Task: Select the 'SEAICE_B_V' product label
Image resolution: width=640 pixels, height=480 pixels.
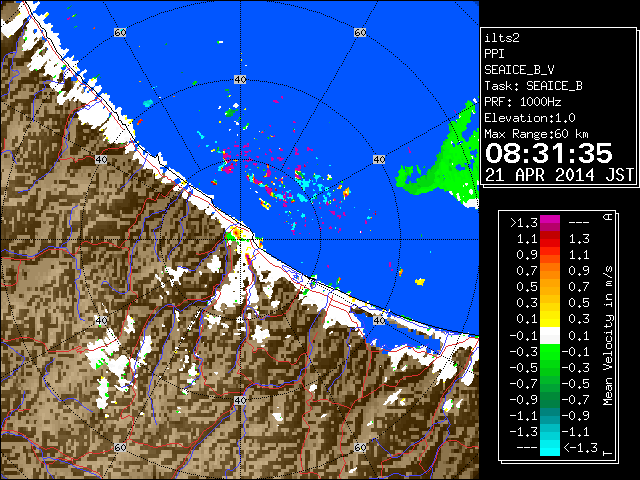Action: [x=519, y=70]
